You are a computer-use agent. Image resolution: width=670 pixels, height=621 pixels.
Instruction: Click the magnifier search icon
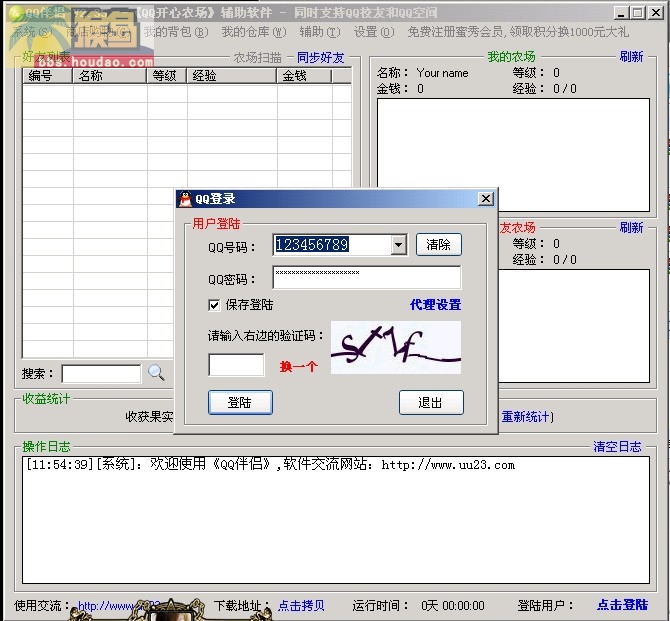156,373
